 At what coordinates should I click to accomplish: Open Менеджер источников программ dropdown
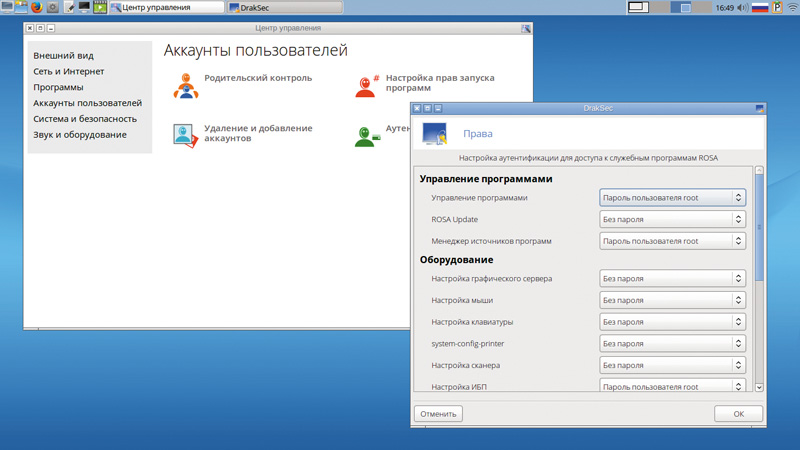click(672, 241)
